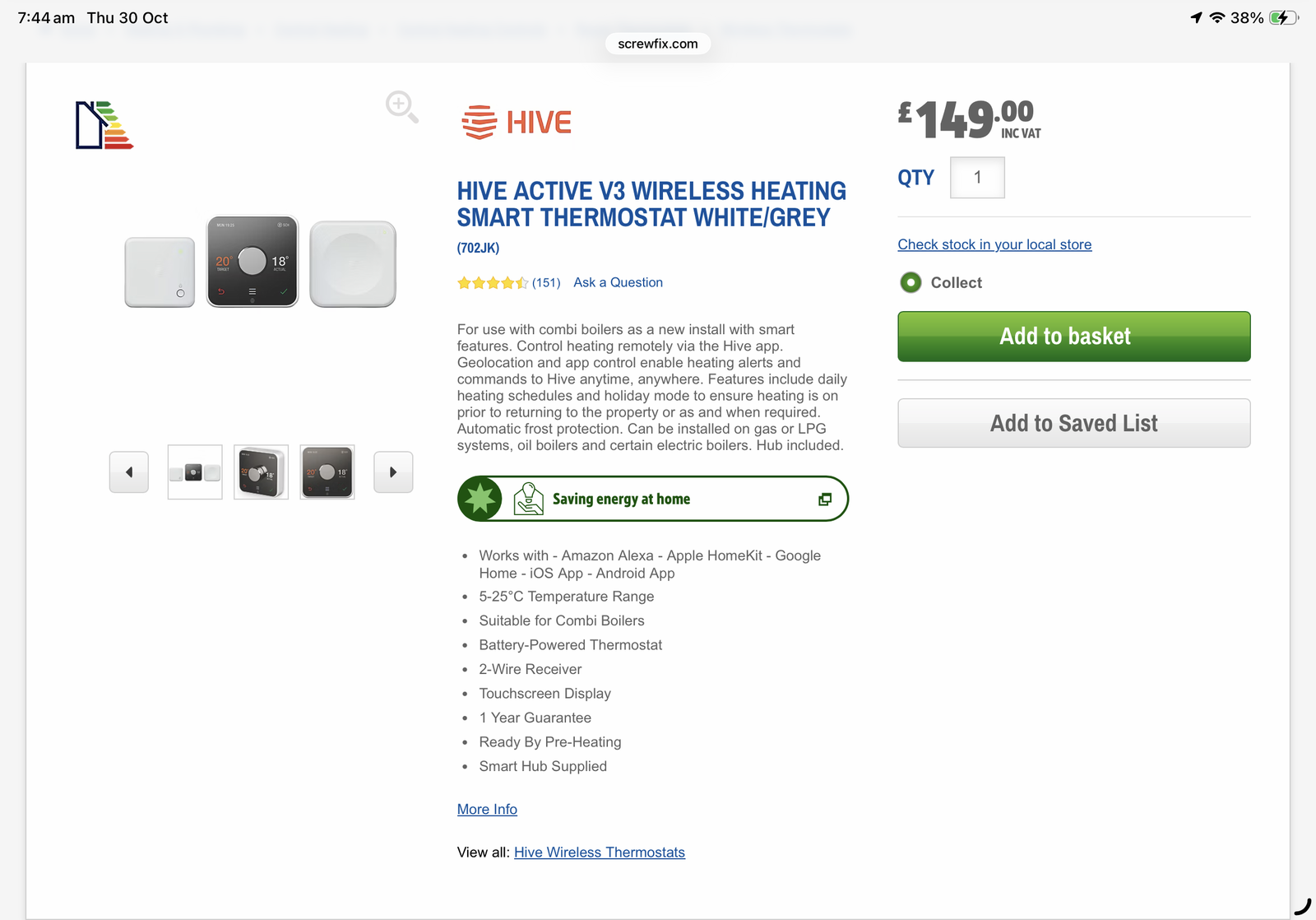The height and width of the screenshot is (920, 1316).
Task: Click the green star badge icon
Action: pyautogui.click(x=480, y=499)
